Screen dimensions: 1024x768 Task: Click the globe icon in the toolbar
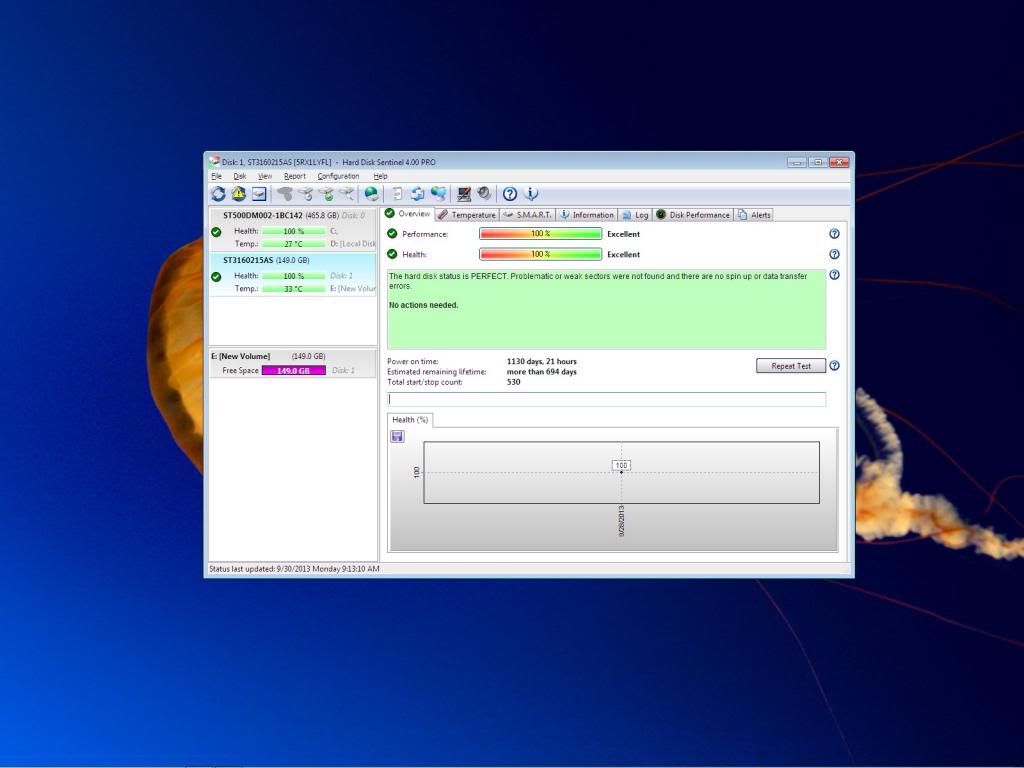pos(371,194)
